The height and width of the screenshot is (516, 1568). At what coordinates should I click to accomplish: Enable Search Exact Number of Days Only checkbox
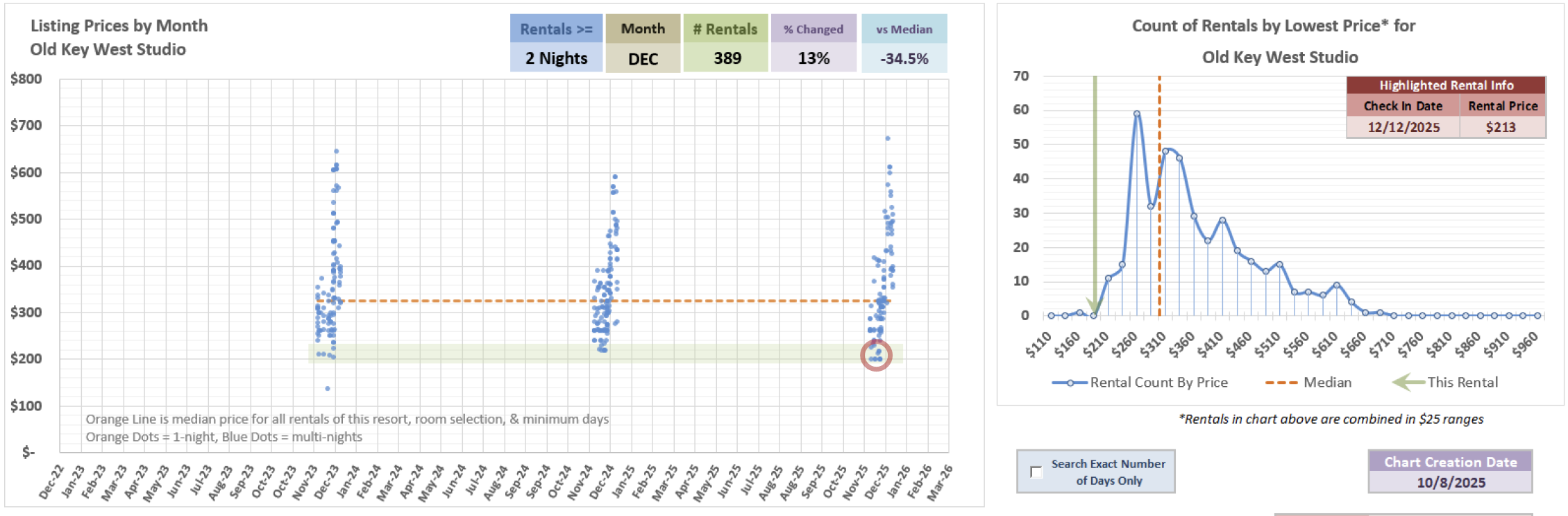[x=1036, y=472]
